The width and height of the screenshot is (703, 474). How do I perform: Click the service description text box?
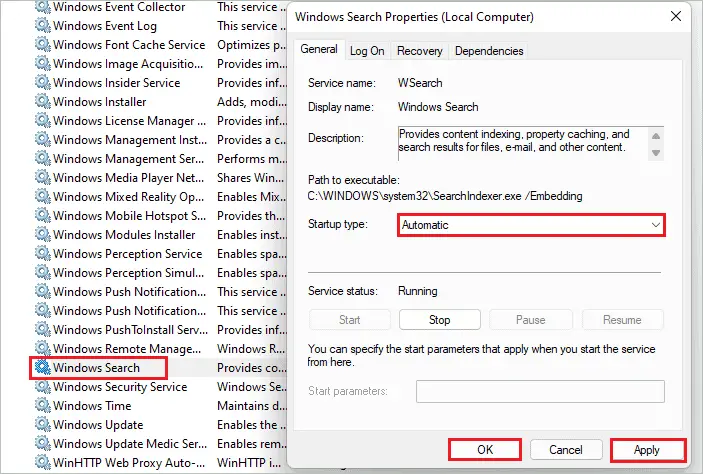[x=531, y=144]
